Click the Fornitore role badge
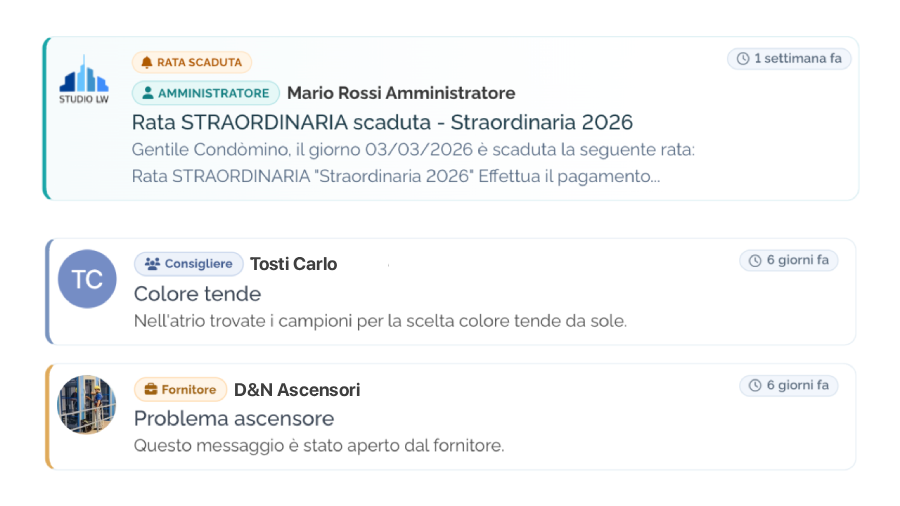This screenshot has width=900, height=506. [179, 389]
